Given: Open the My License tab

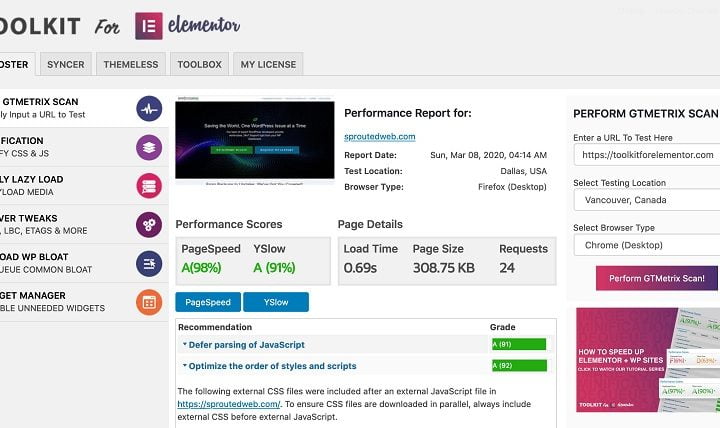Looking at the screenshot, I should point(268,64).
